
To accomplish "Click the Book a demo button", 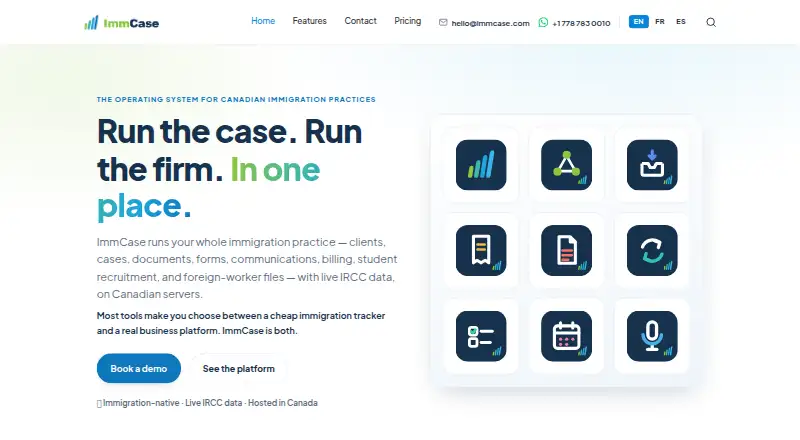I will click(139, 368).
